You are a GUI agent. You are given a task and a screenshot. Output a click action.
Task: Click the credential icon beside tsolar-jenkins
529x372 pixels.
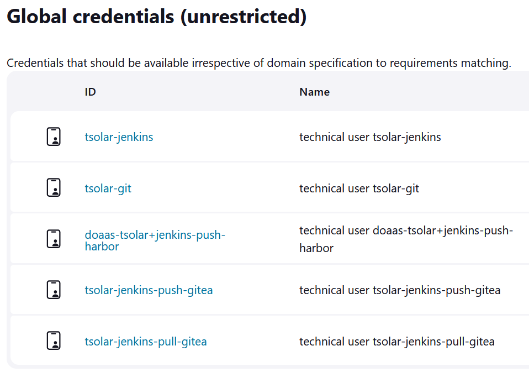tap(53, 137)
